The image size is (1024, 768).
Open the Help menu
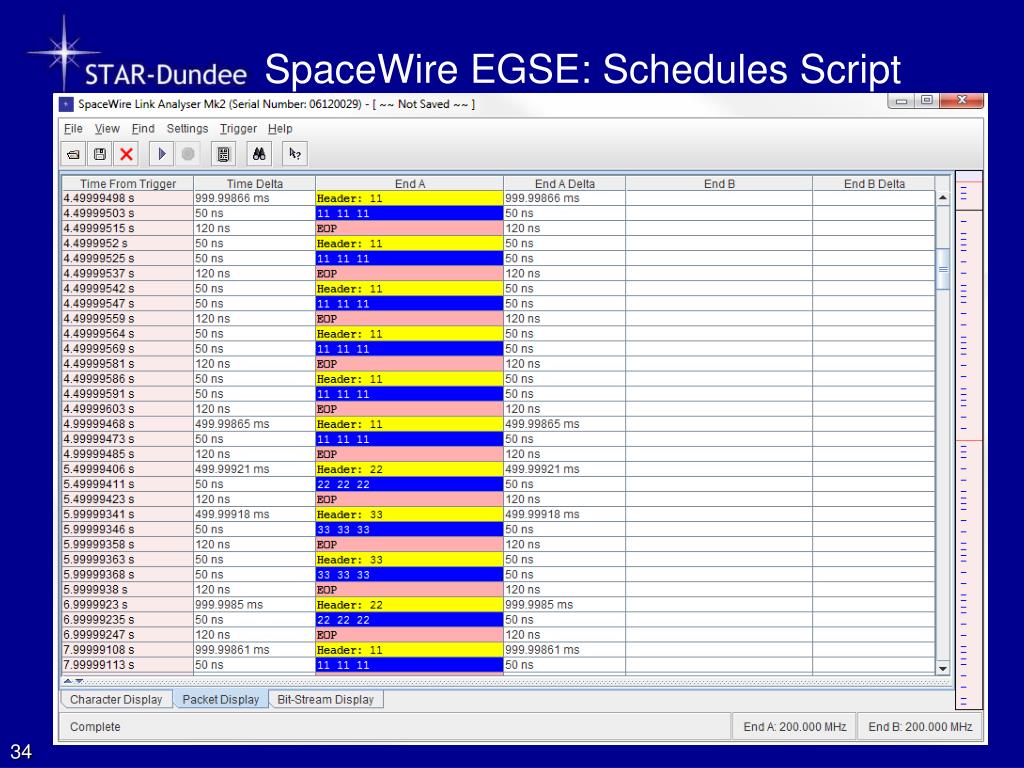pyautogui.click(x=280, y=129)
